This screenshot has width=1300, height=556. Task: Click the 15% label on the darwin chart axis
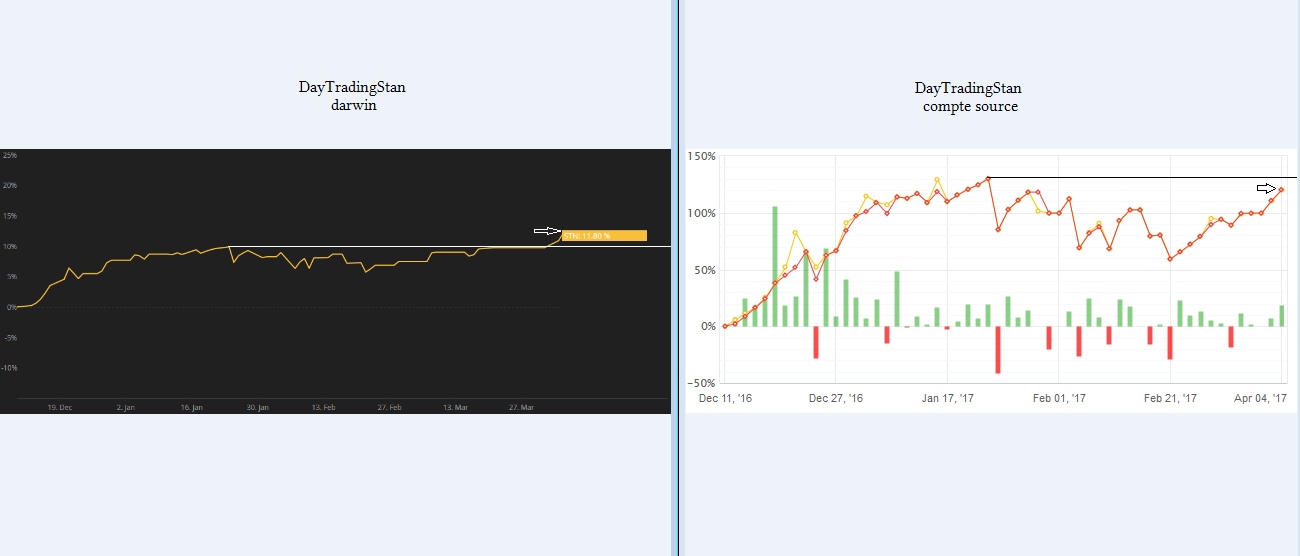[9, 216]
